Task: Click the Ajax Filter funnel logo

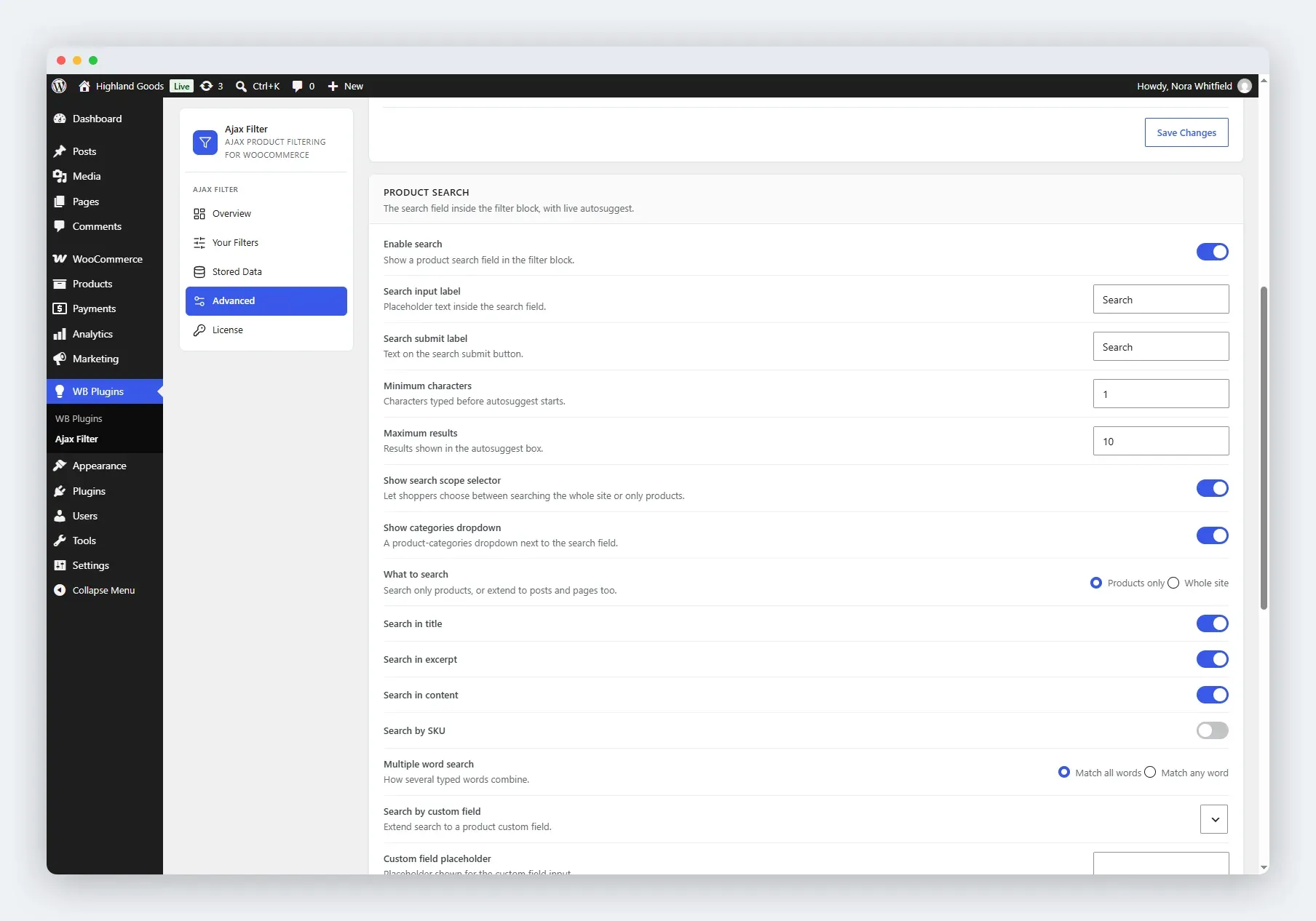Action: pyautogui.click(x=205, y=143)
